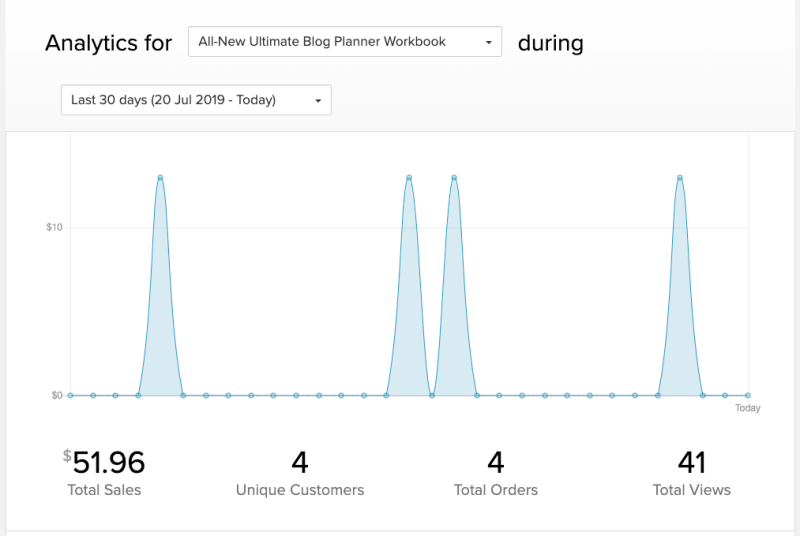
Task: Select the first sales peak data point
Action: 160,177
